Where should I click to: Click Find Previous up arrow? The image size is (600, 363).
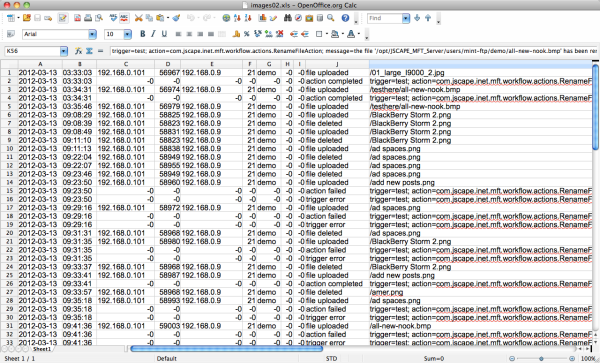tap(428, 18)
